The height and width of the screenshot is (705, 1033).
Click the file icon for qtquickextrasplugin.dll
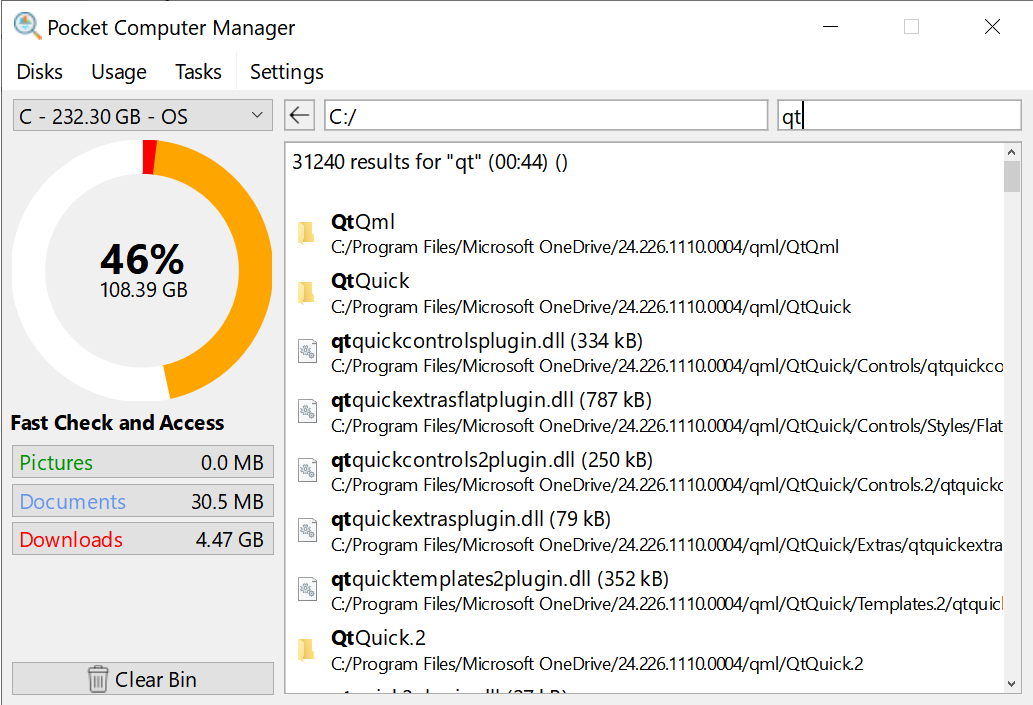pyautogui.click(x=308, y=530)
